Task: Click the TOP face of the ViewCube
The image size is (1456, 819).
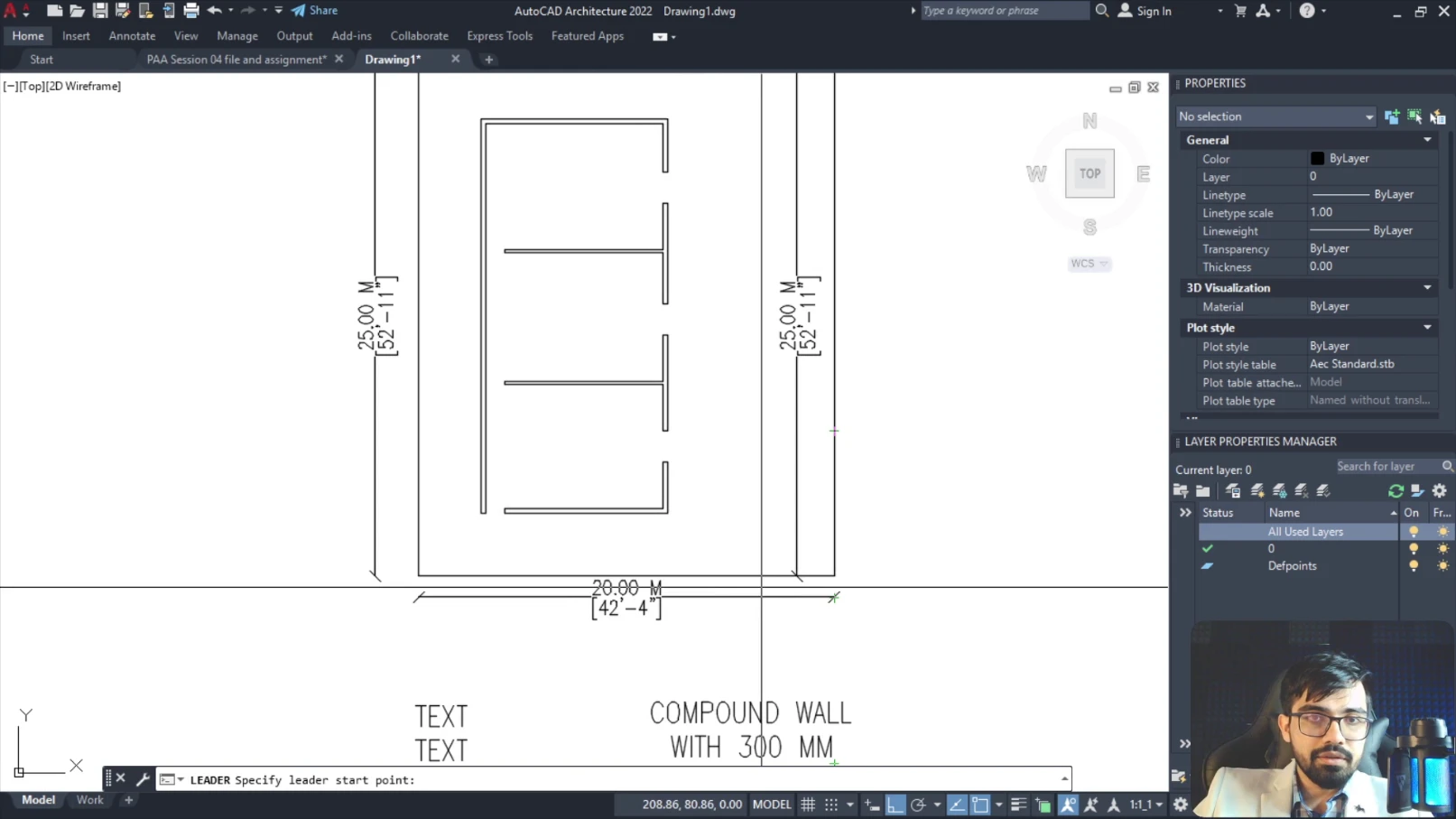Action: [x=1090, y=173]
